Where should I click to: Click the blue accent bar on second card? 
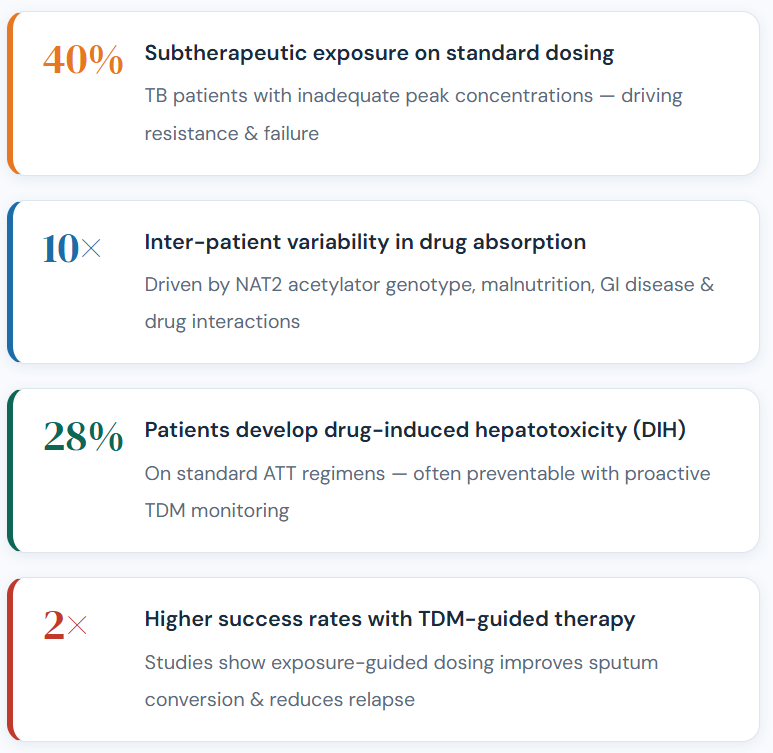click(x=11, y=282)
